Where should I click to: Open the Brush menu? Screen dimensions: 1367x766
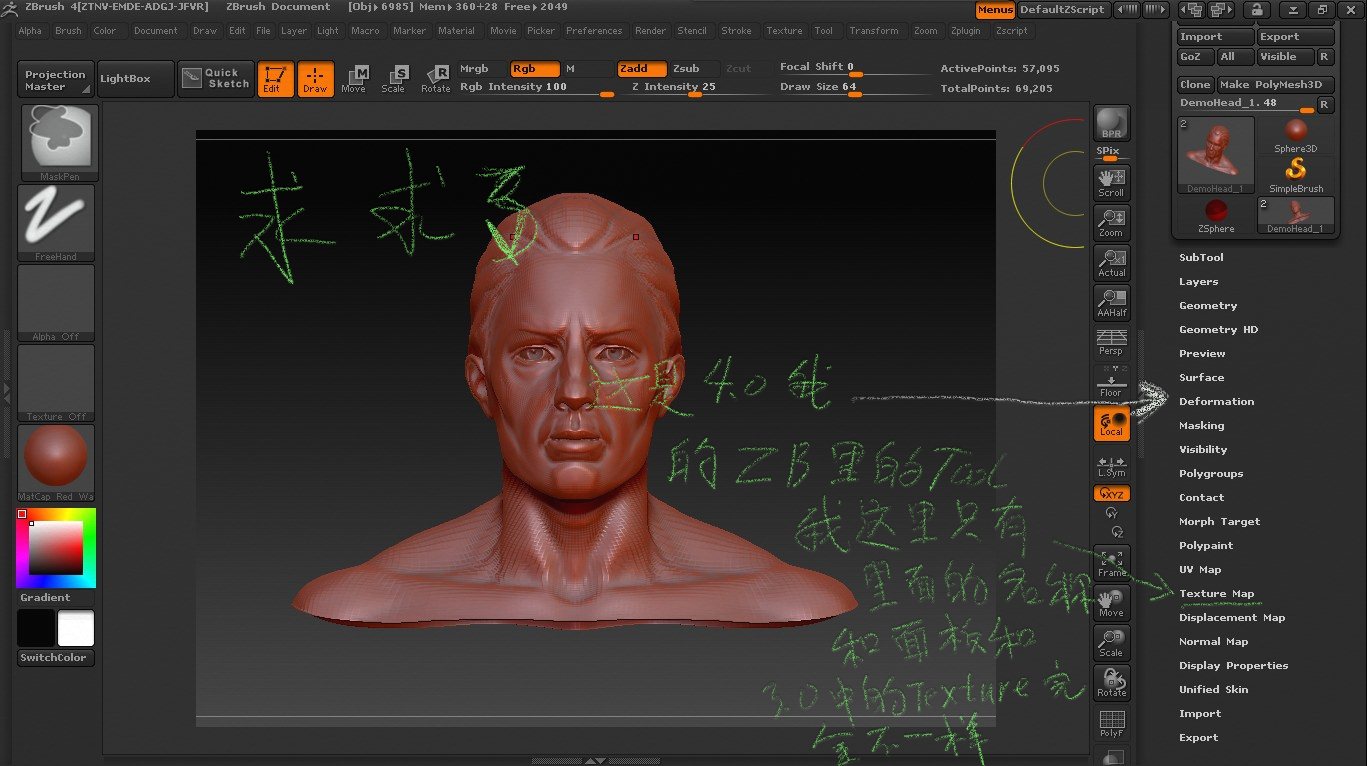[68, 31]
